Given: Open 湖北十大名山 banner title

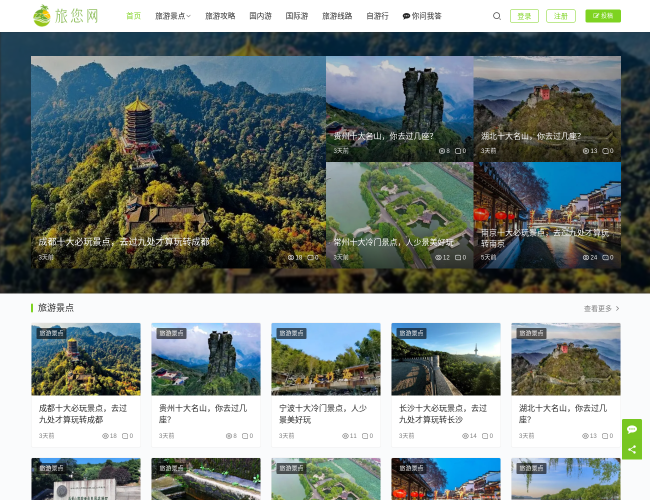Looking at the screenshot, I should [531, 136].
